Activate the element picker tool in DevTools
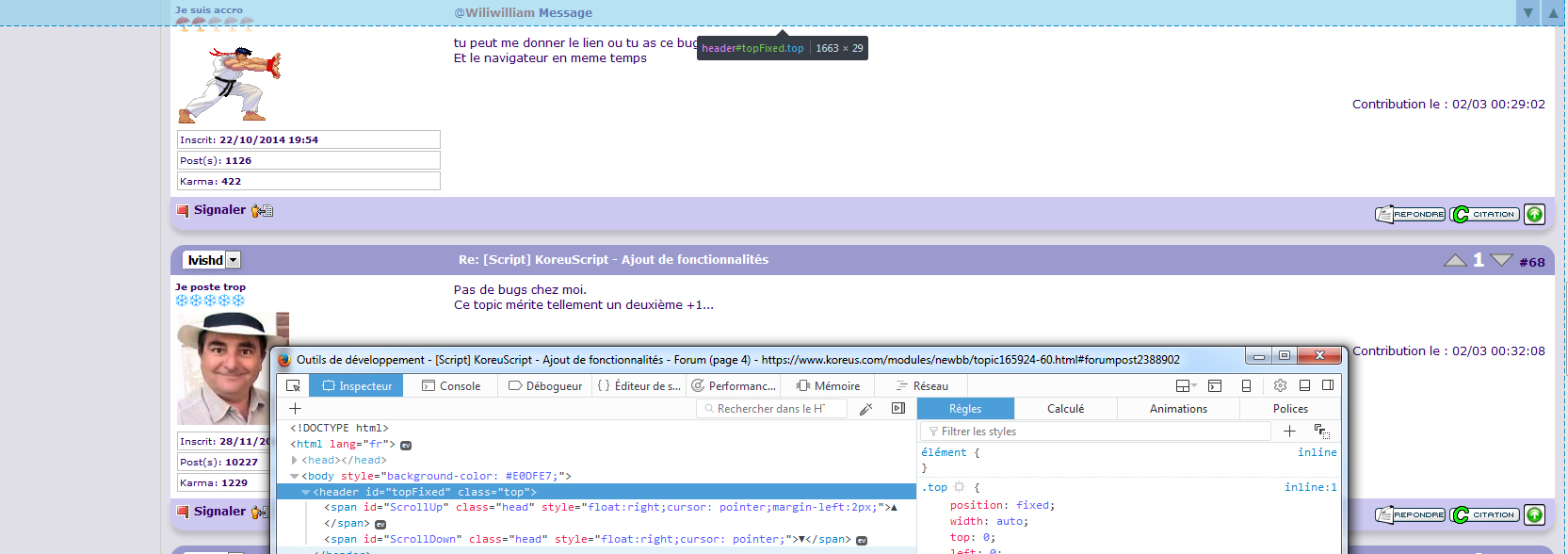 (294, 385)
